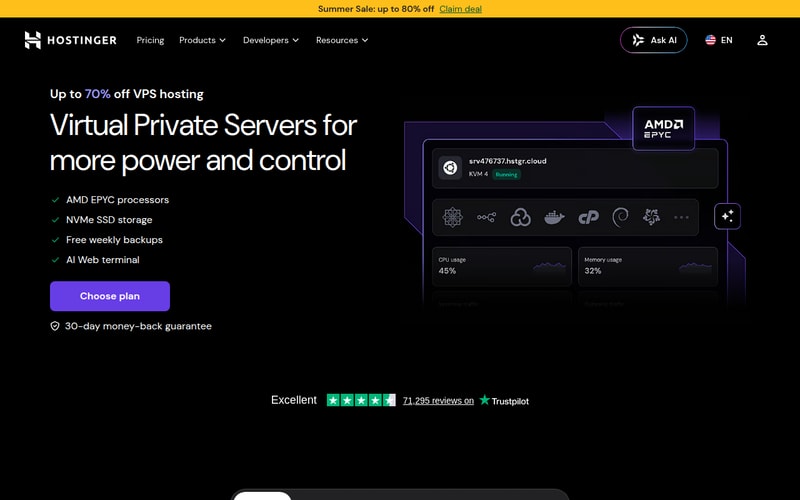Click the NVMe SSD storage feature
Image resolution: width=800 pixels, height=500 pixels.
(109, 220)
